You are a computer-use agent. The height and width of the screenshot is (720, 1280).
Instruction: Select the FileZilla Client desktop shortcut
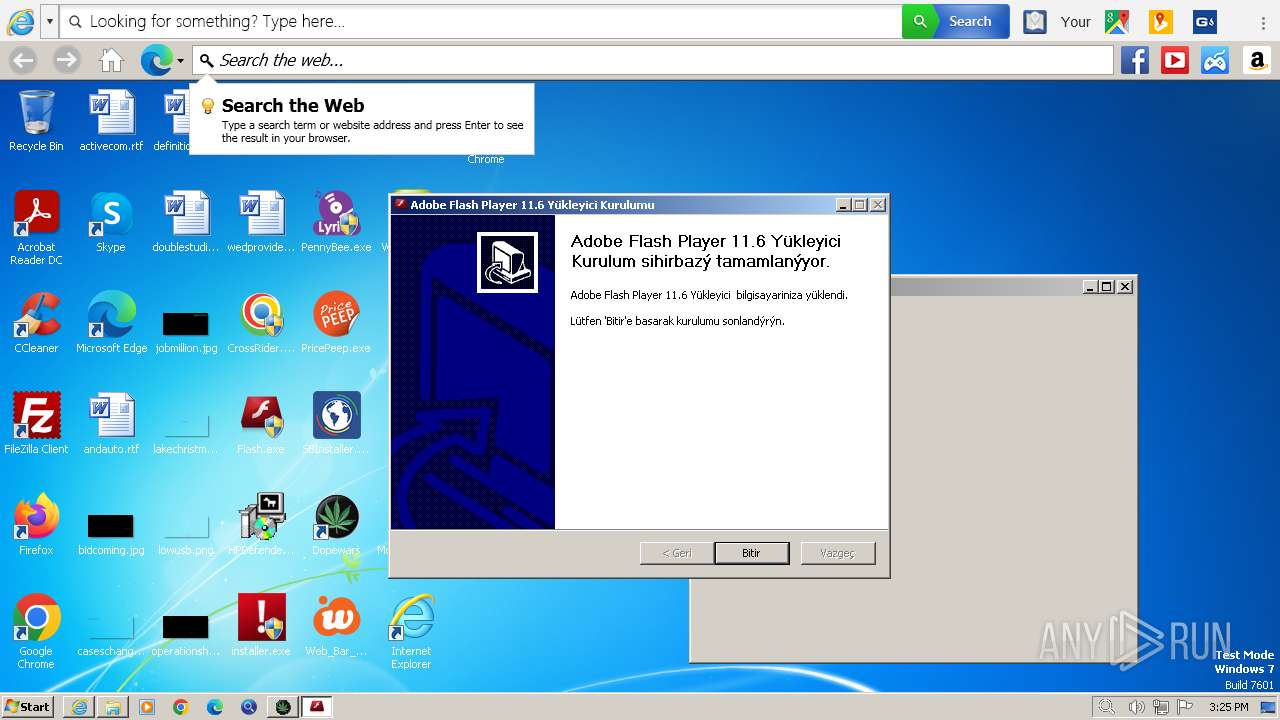coord(36,424)
